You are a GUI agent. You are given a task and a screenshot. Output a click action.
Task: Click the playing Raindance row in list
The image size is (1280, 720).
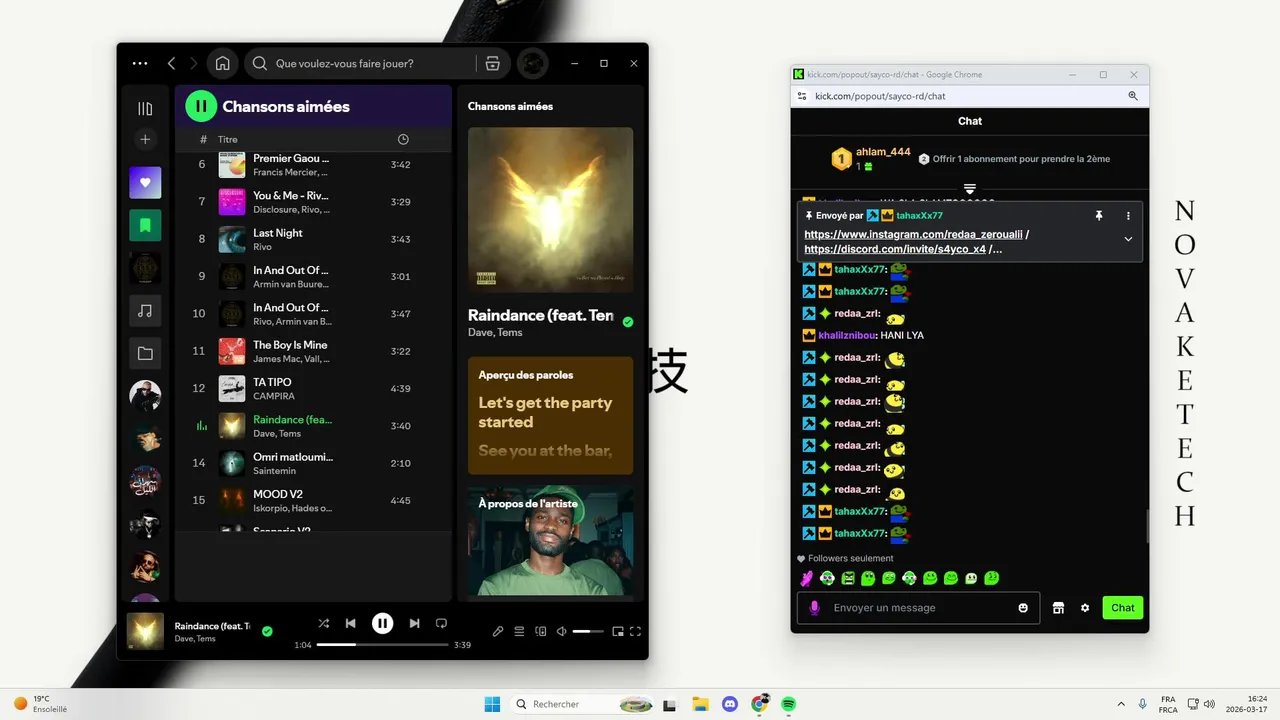(x=314, y=426)
